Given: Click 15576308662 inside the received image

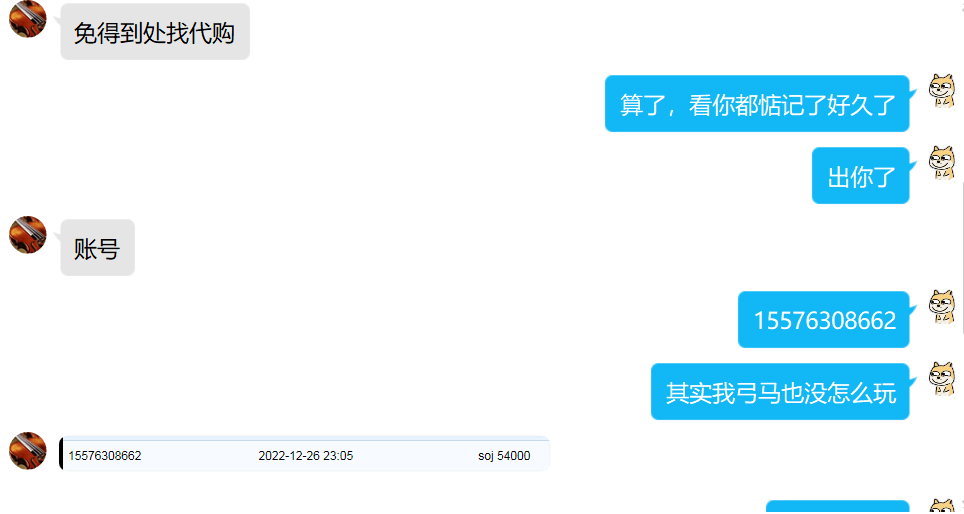Looking at the screenshot, I should [x=105, y=456].
